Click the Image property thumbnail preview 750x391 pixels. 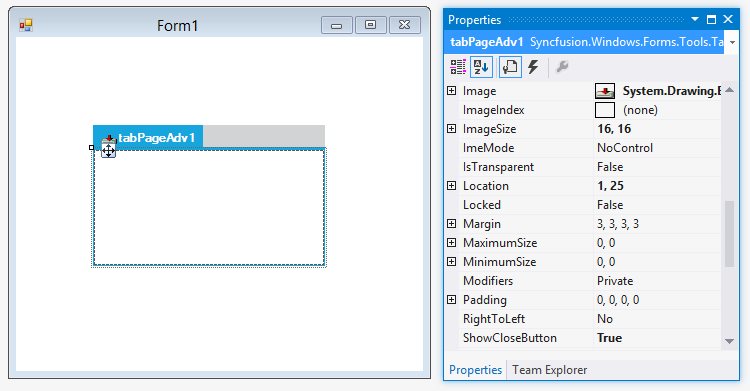tap(605, 91)
